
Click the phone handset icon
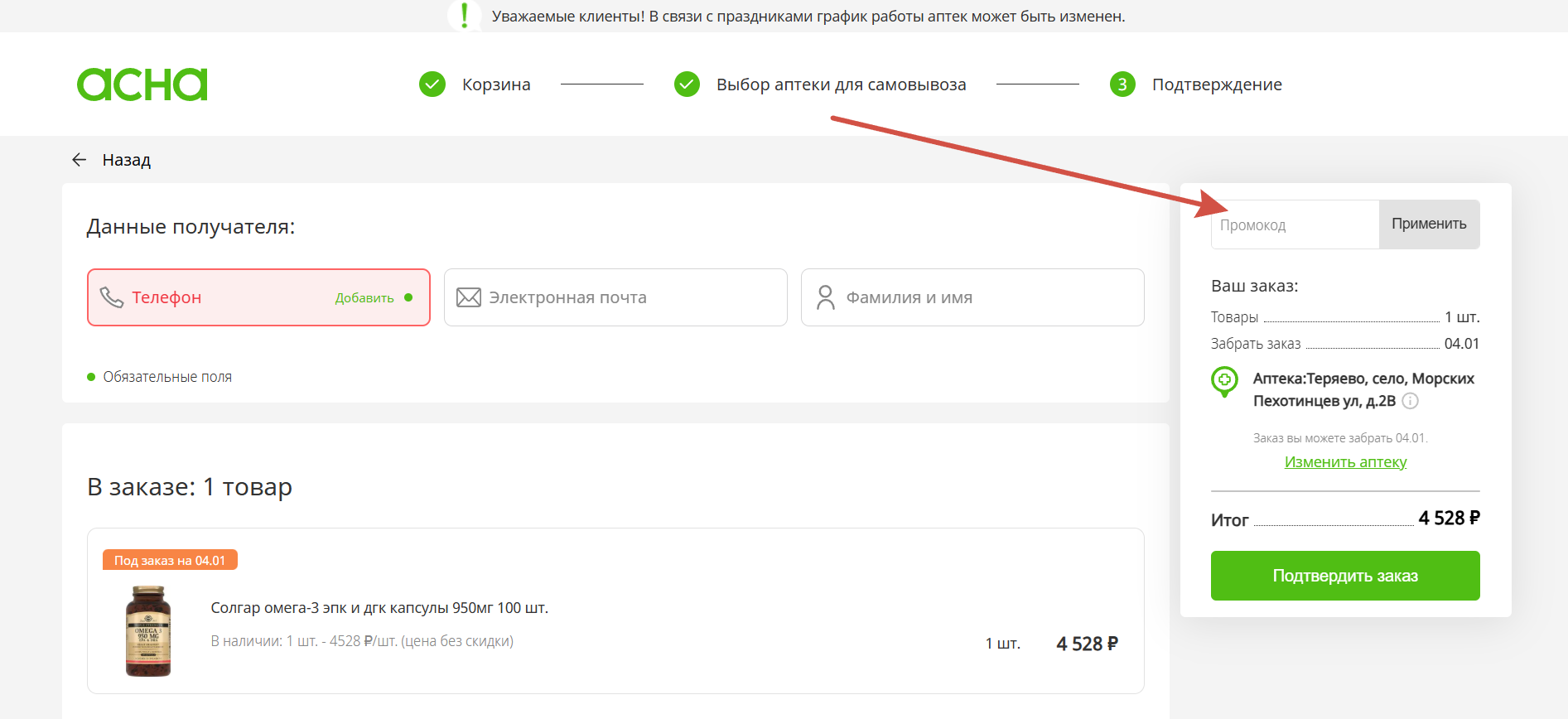coord(112,297)
